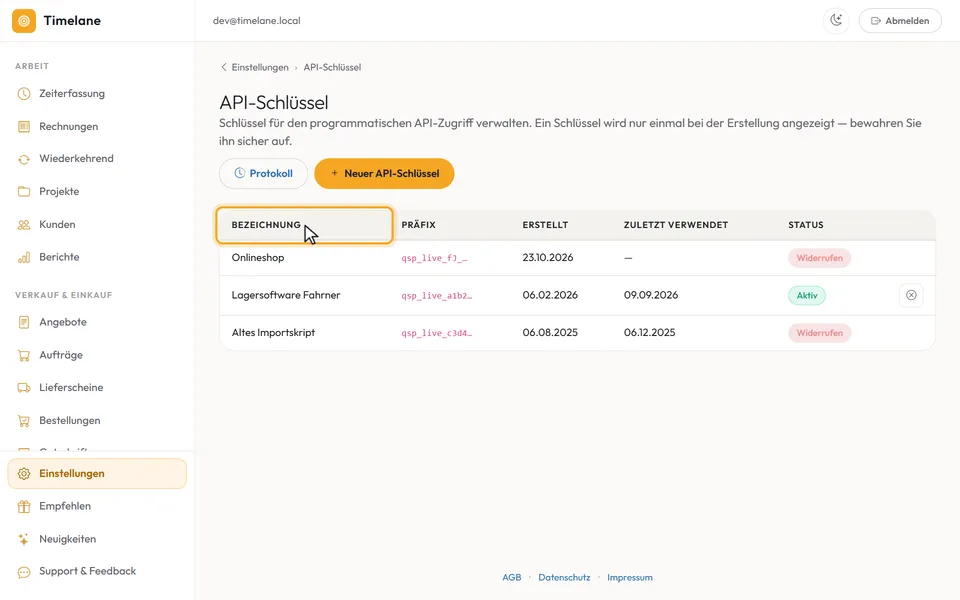Open Projekte folder icon in sidebar

click(x=24, y=192)
